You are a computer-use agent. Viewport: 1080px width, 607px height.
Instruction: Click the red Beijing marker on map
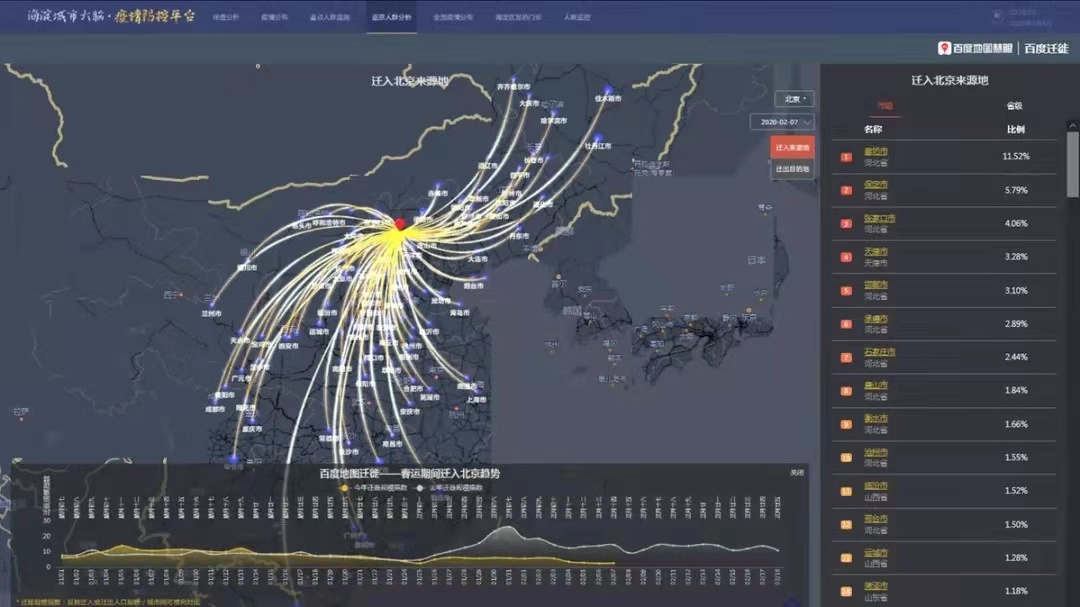point(401,224)
